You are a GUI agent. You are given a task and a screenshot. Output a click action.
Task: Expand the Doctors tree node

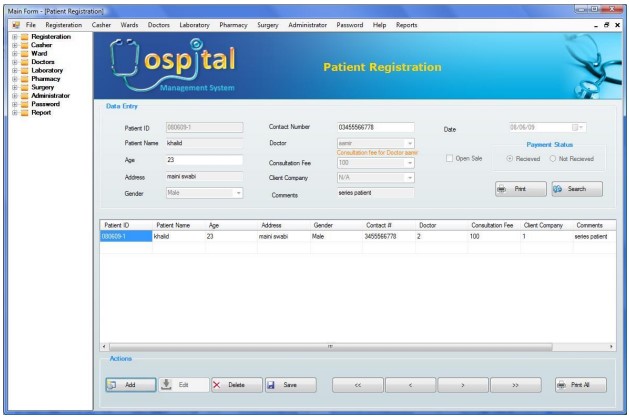[14, 62]
